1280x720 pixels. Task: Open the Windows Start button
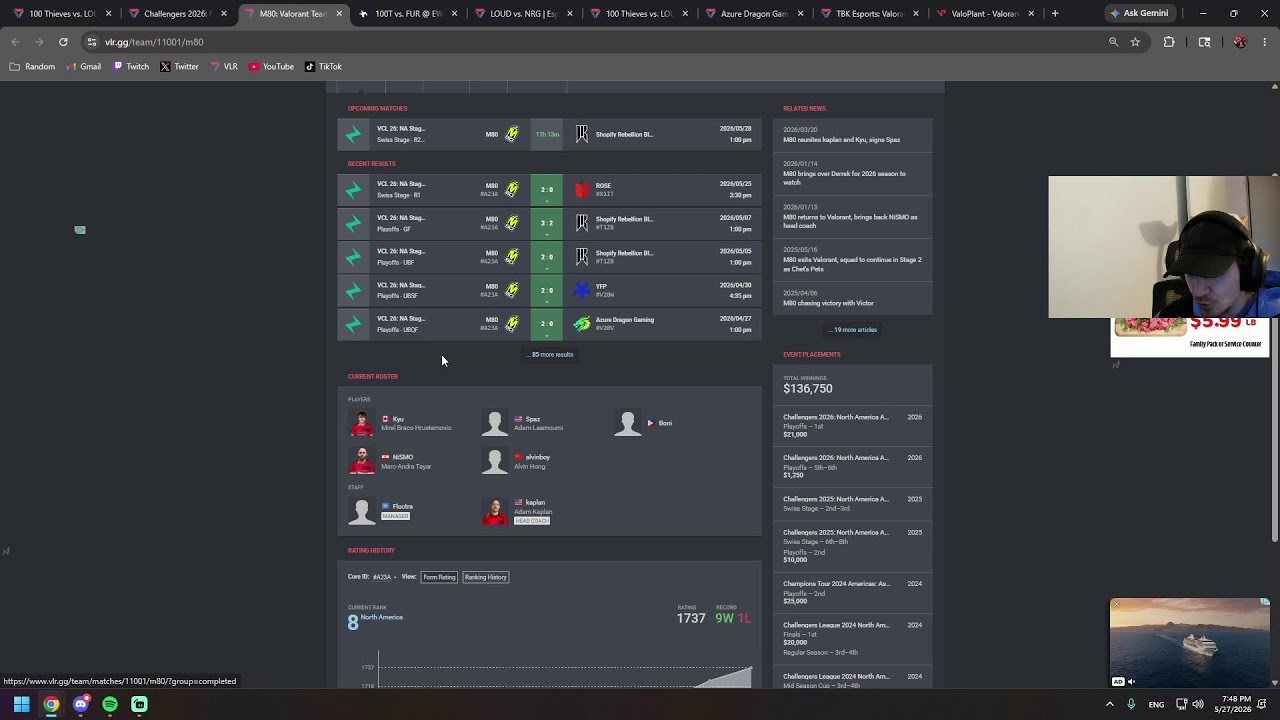(21, 704)
